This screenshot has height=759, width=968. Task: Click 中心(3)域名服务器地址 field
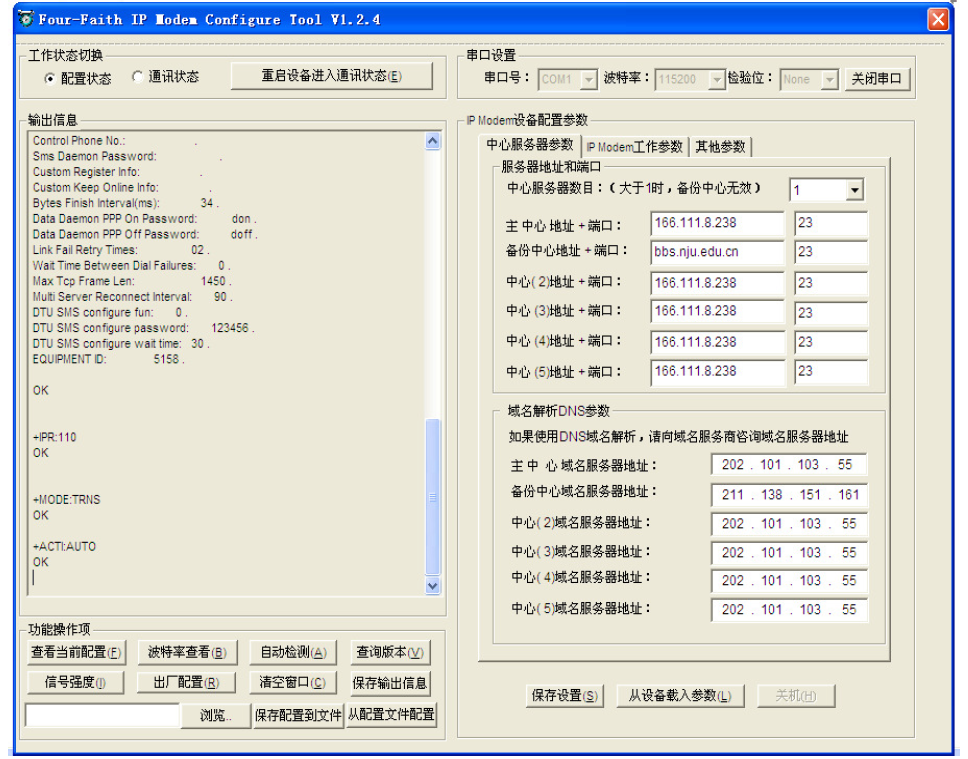[x=789, y=553]
